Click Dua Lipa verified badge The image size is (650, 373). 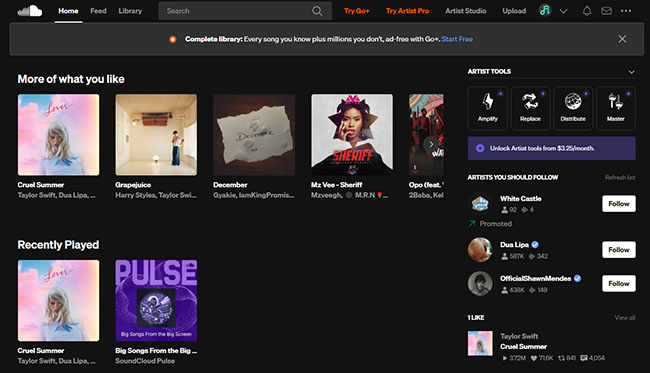pyautogui.click(x=535, y=245)
